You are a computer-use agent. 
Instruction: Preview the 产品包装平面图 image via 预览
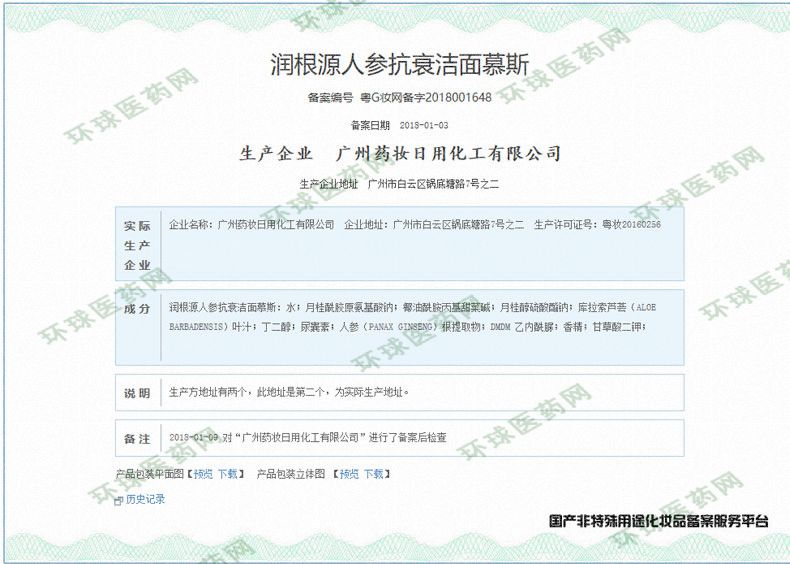[x=203, y=474]
